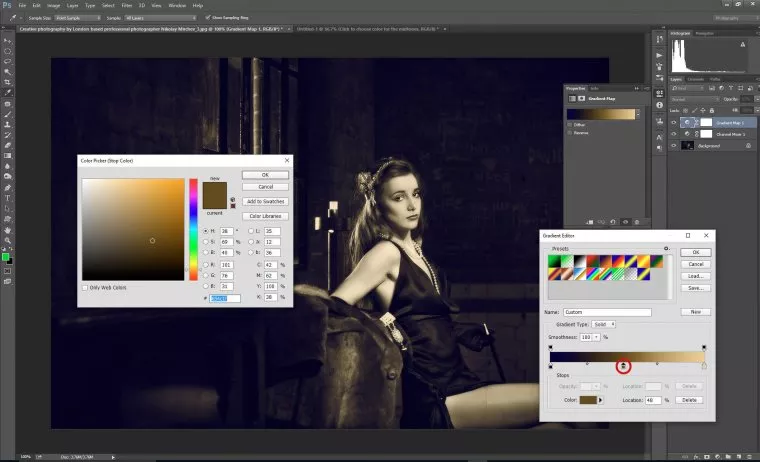Image resolution: width=760 pixels, height=462 pixels.
Task: Switch to the Info tab in Properties panel
Action: click(594, 88)
